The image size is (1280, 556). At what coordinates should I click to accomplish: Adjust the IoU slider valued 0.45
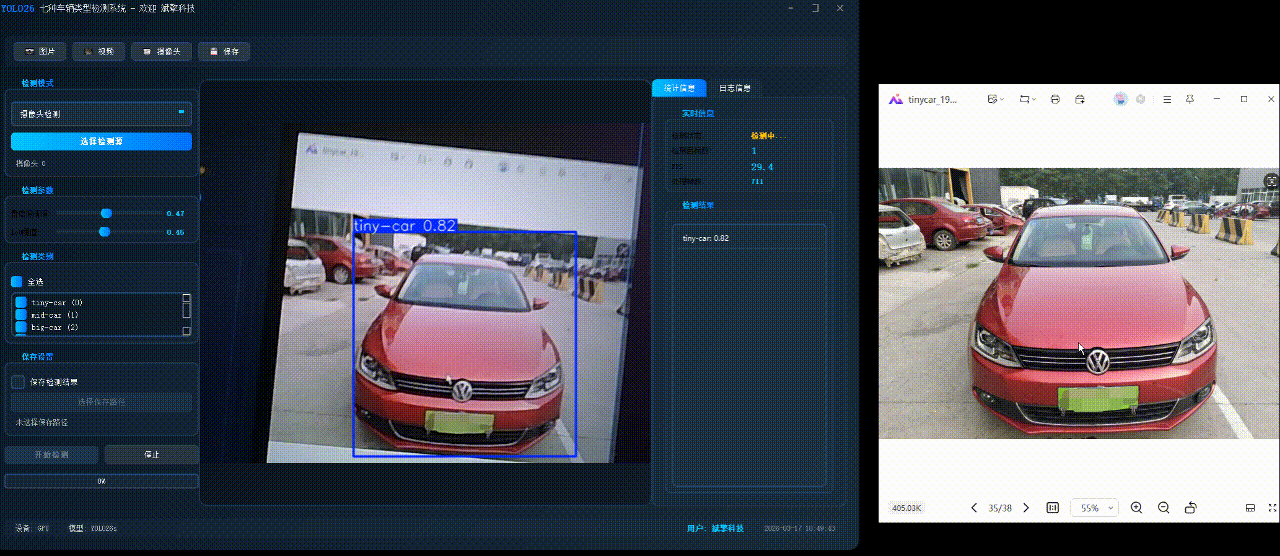point(103,232)
